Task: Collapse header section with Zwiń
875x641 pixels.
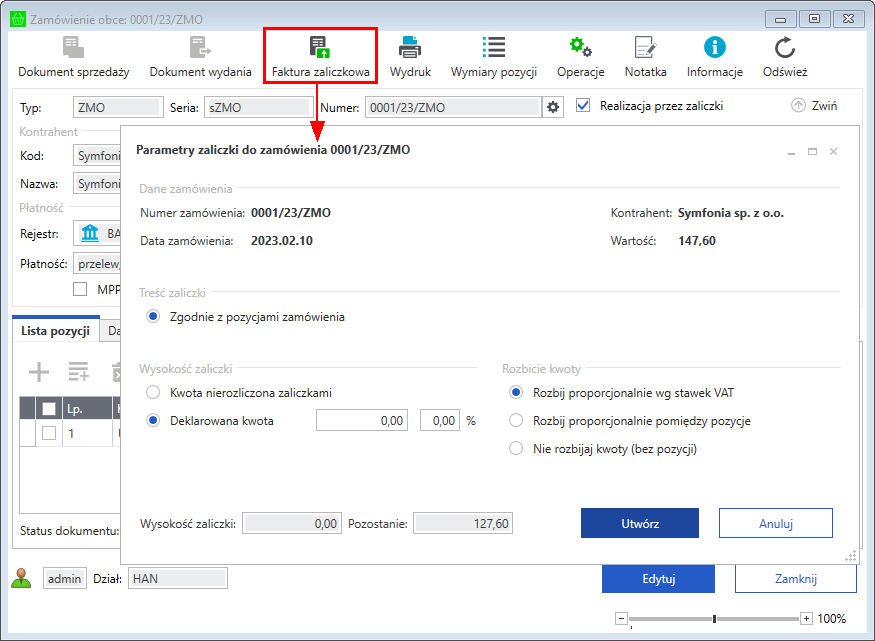Action: 814,105
